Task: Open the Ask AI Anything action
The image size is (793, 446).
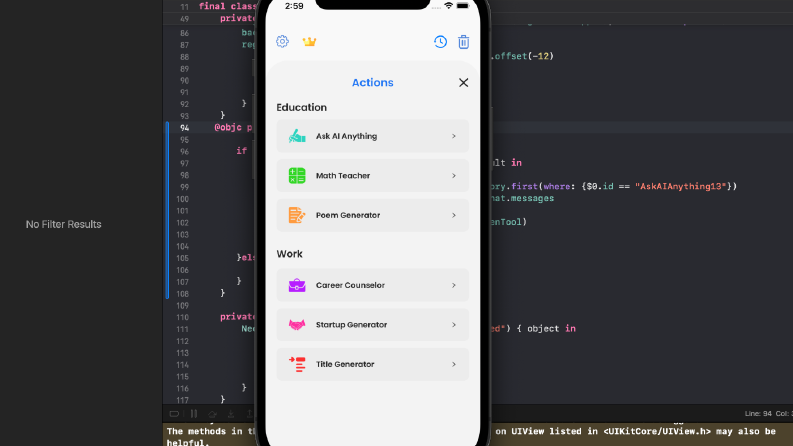Action: click(x=372, y=136)
